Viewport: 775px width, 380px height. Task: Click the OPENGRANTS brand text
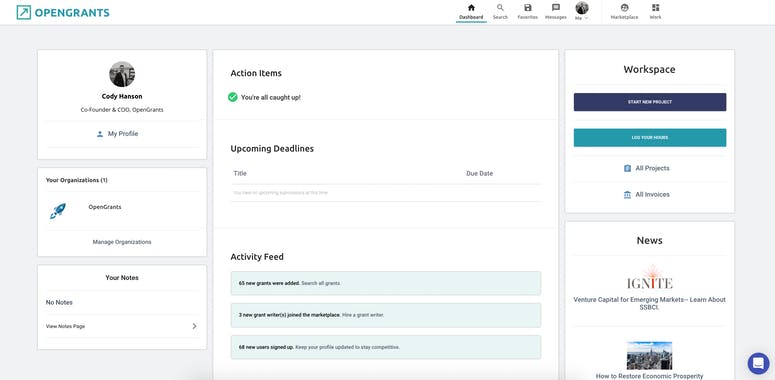pos(72,13)
